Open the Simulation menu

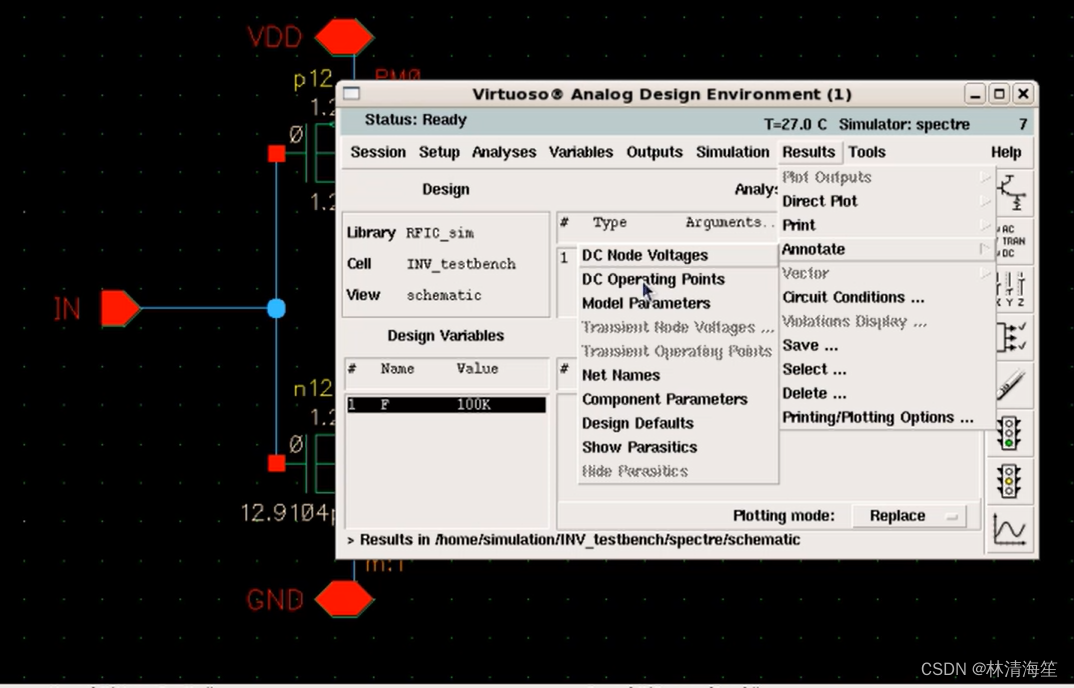pyautogui.click(x=733, y=152)
